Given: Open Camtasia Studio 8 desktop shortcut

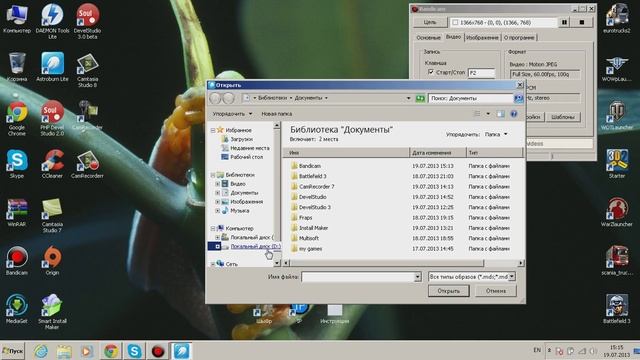Looking at the screenshot, I should [87, 70].
